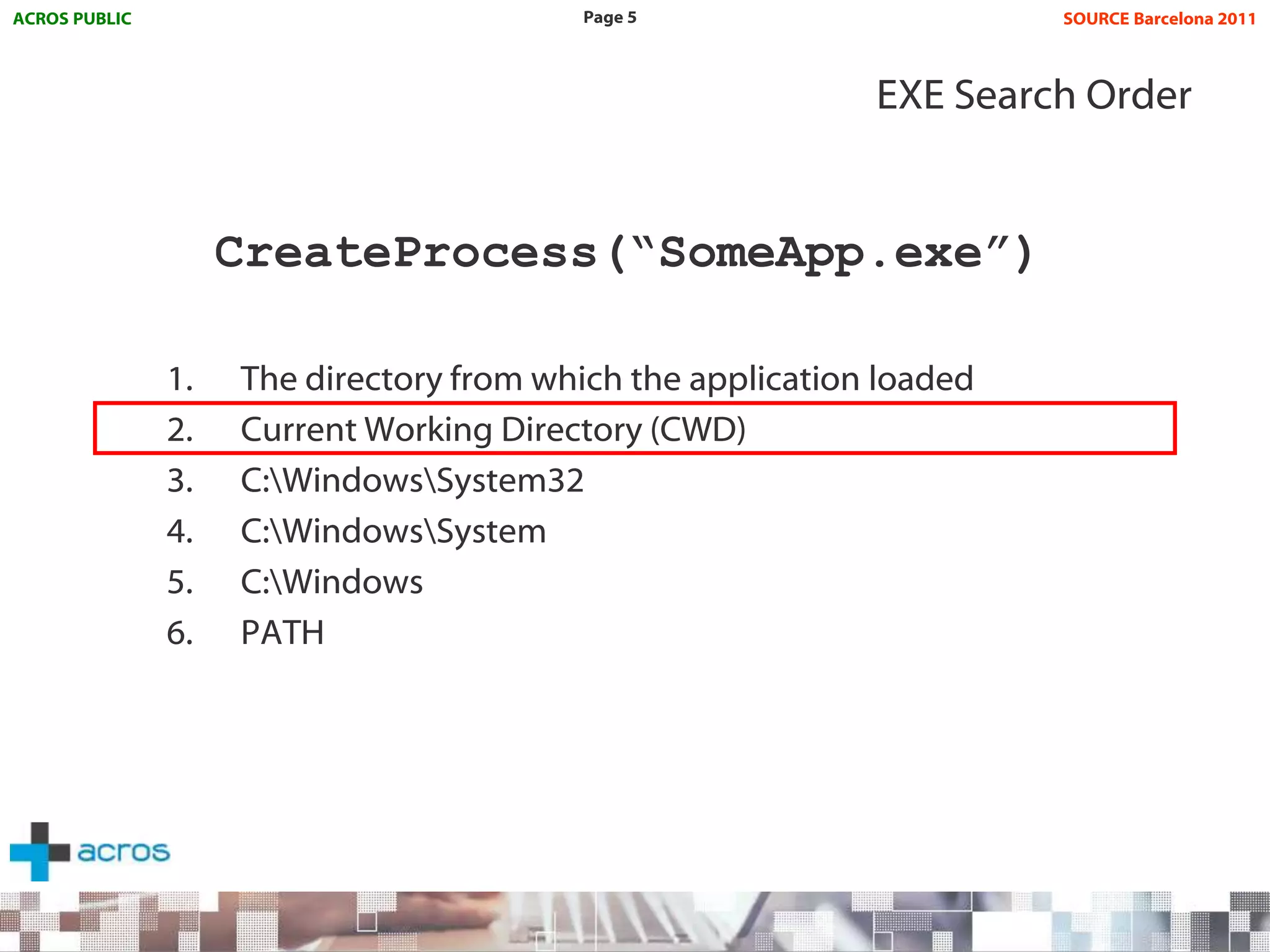The height and width of the screenshot is (952, 1270).
Task: Click the acros logo
Action: [x=90, y=852]
